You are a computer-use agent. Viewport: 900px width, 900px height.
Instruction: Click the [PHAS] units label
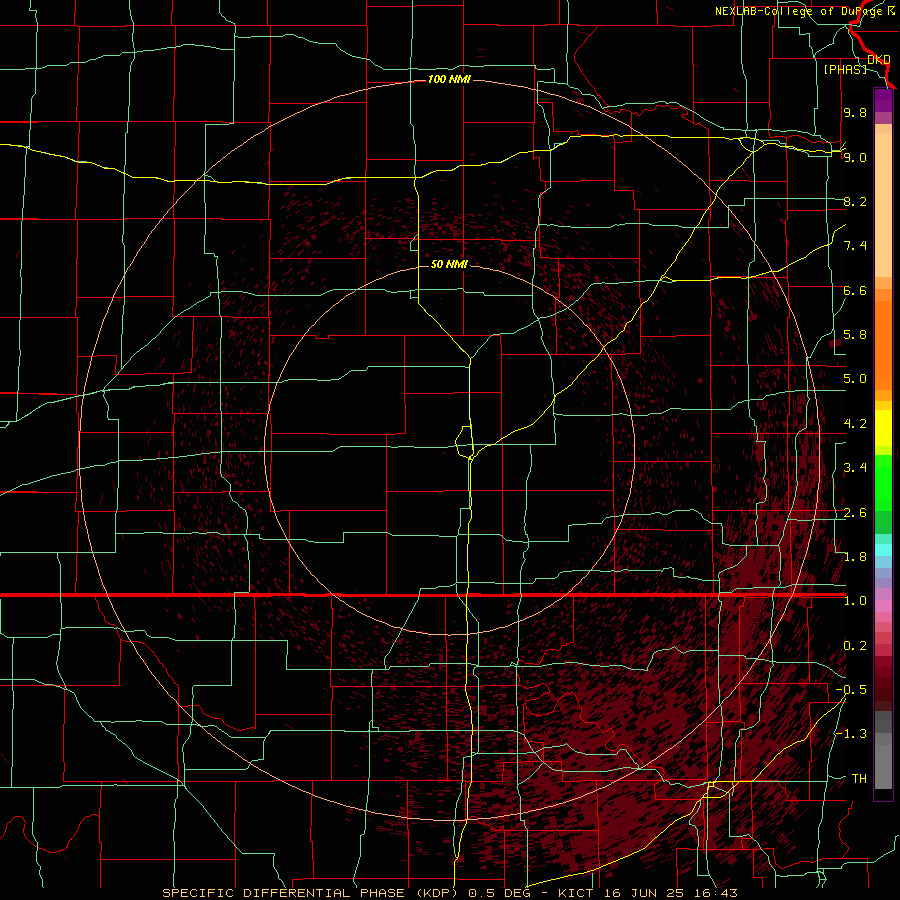coord(845,70)
